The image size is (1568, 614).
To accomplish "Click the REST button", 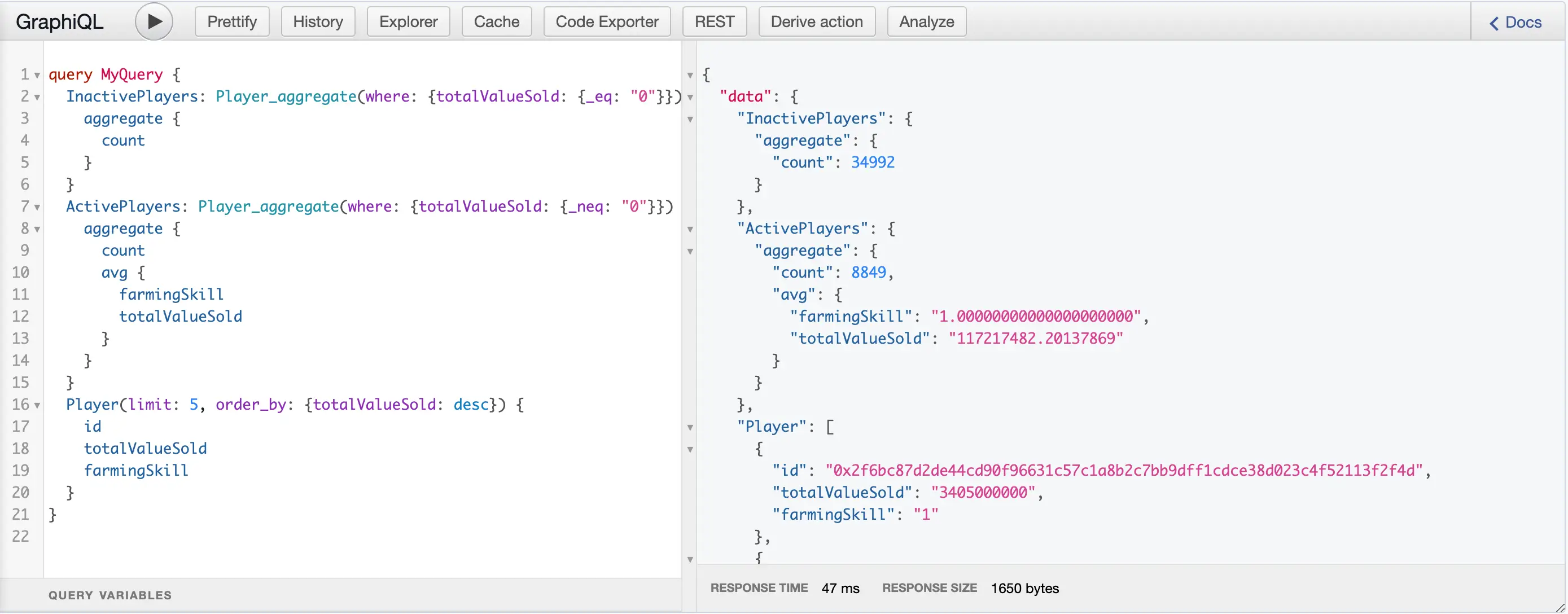I will point(714,21).
